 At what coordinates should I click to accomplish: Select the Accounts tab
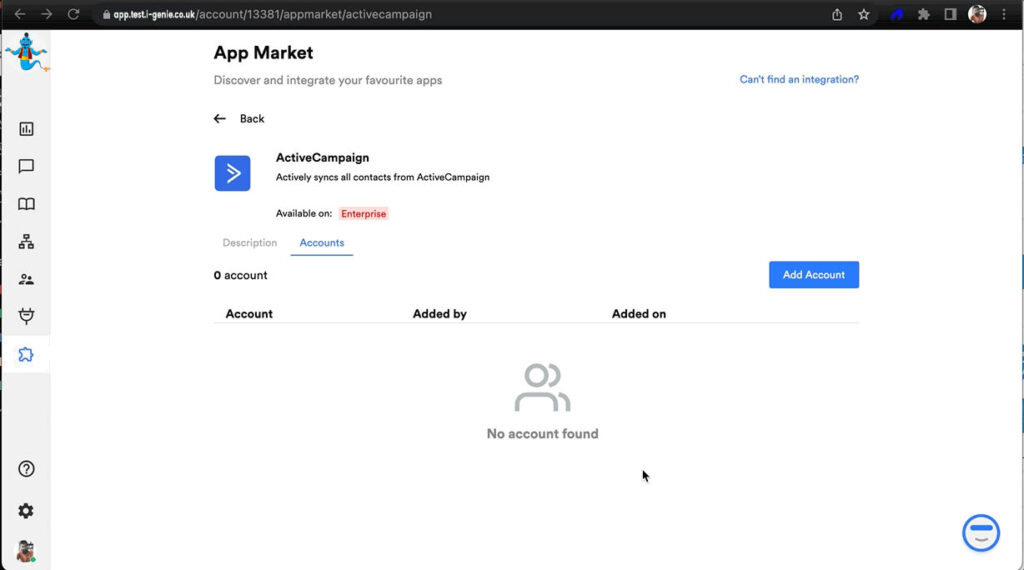[322, 243]
